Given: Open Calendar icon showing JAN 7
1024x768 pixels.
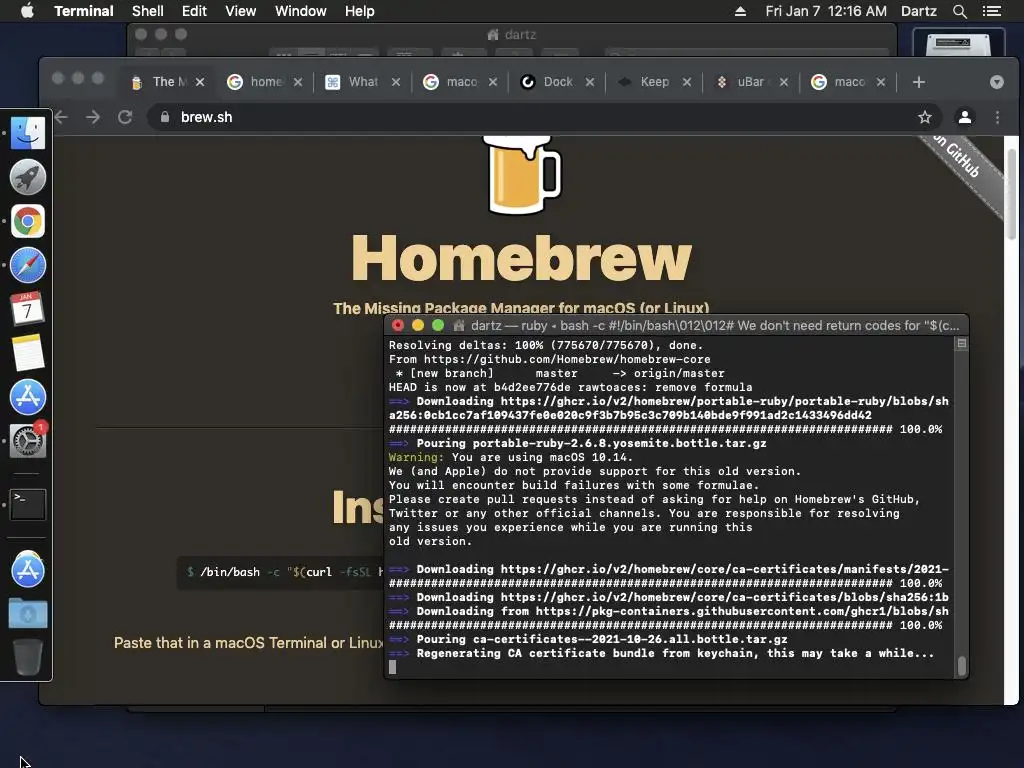Looking at the screenshot, I should click(27, 309).
